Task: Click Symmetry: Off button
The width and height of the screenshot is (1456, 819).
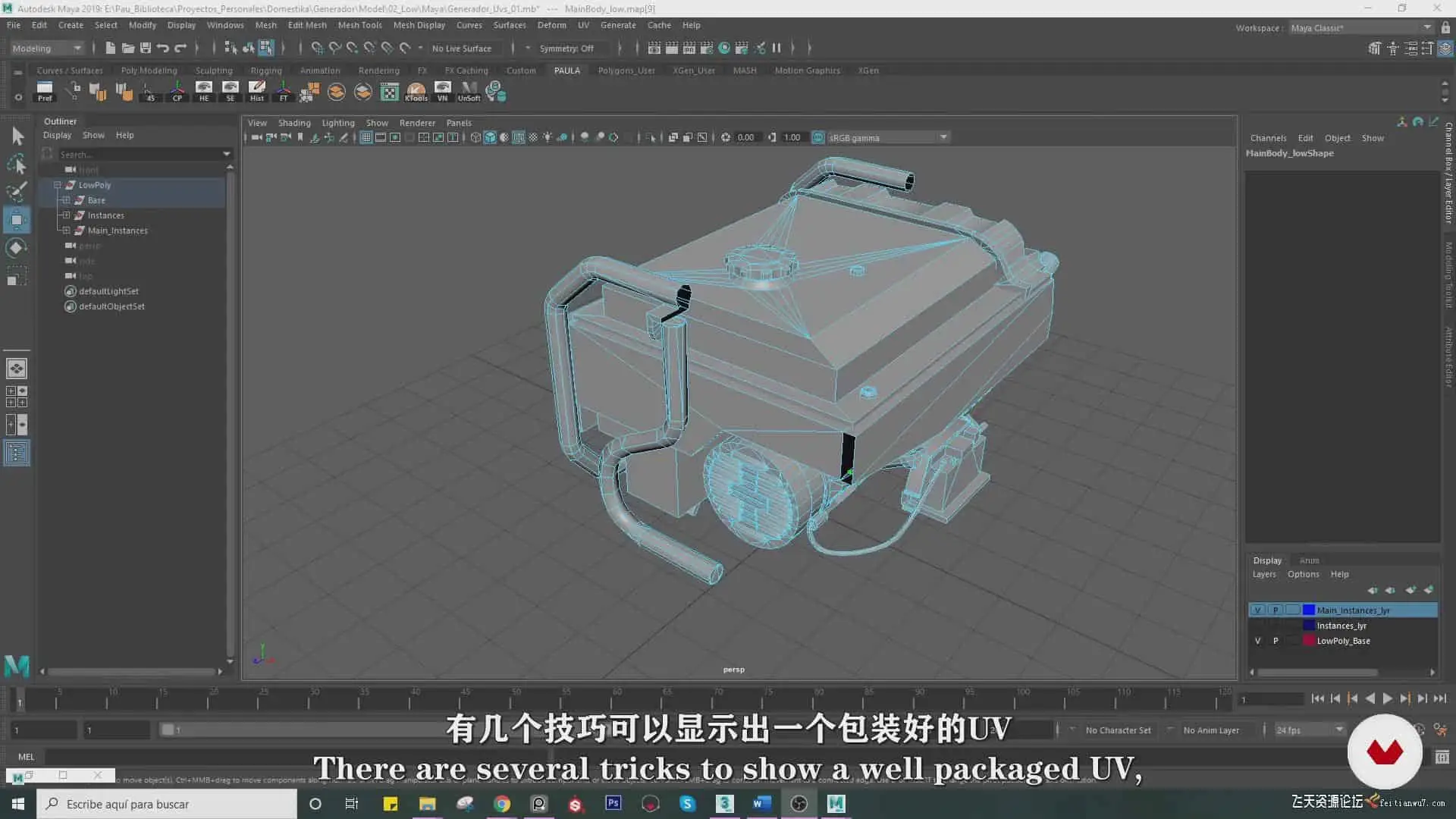Action: [x=566, y=49]
